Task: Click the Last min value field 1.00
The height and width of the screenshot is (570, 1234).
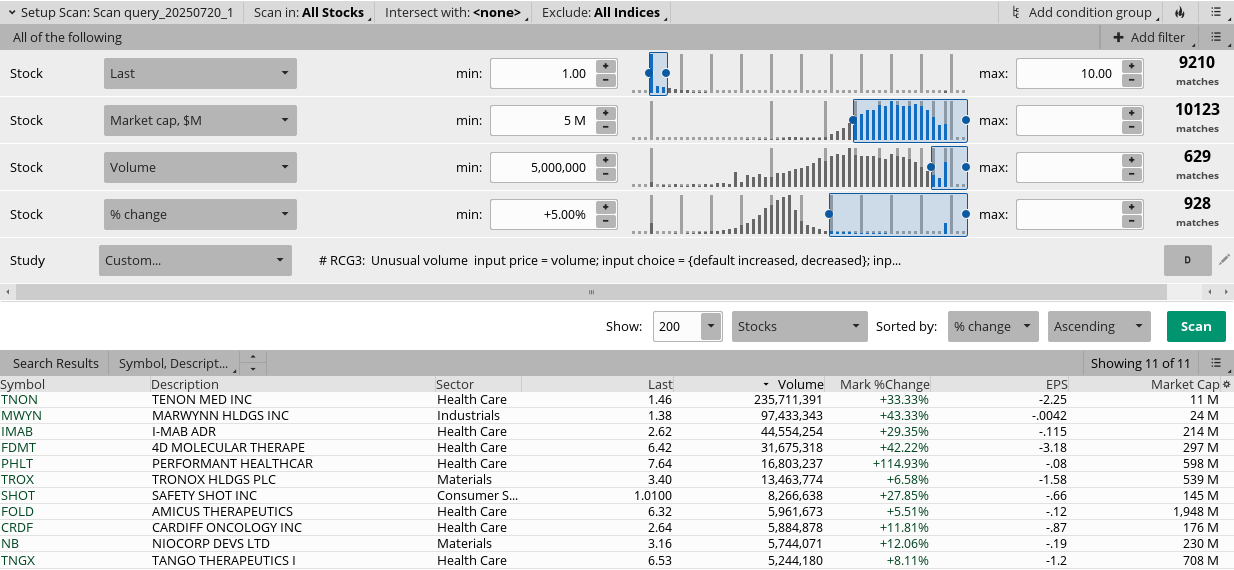Action: (541, 73)
